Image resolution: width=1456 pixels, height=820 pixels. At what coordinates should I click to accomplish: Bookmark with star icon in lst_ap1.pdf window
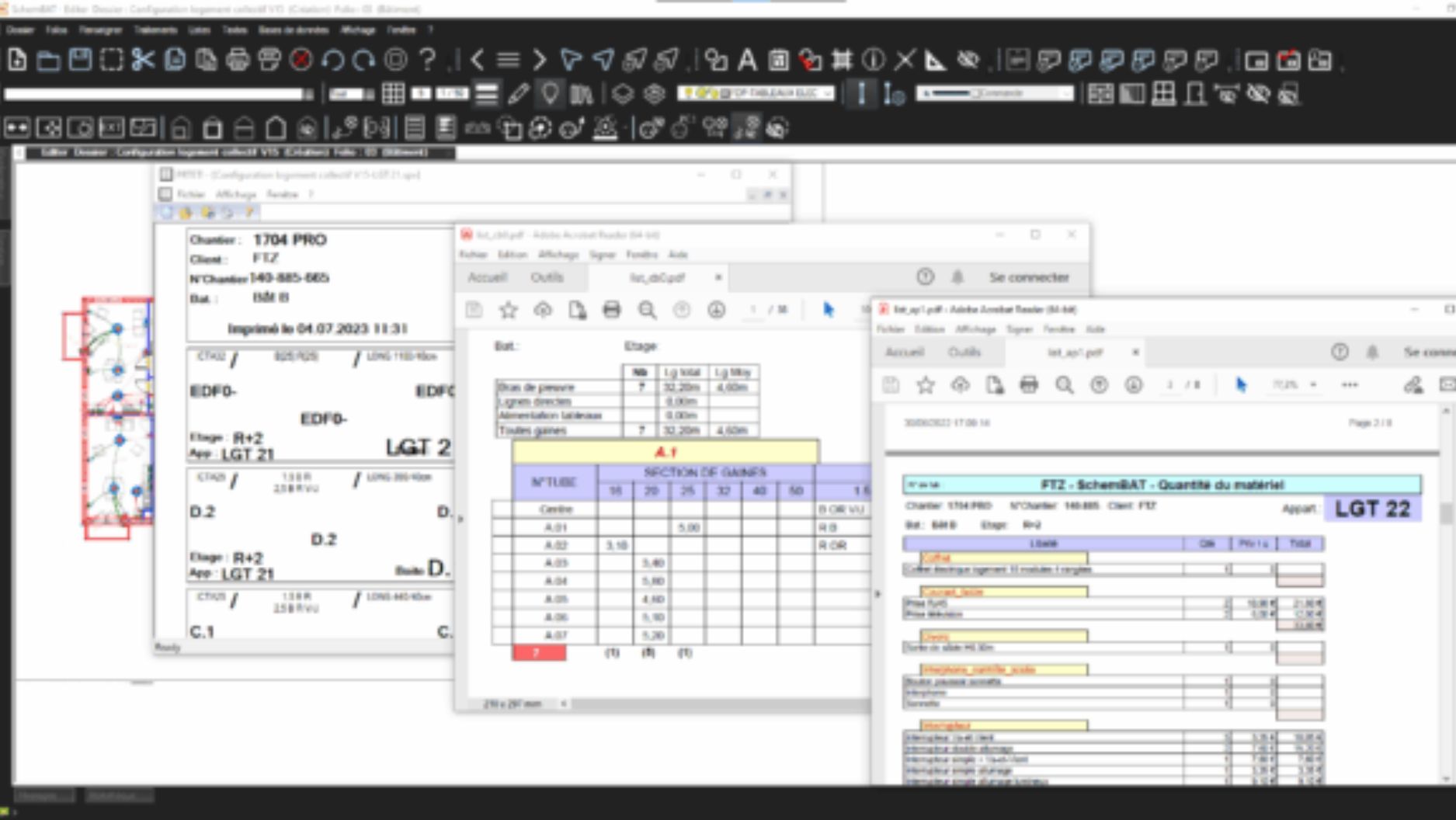click(926, 384)
